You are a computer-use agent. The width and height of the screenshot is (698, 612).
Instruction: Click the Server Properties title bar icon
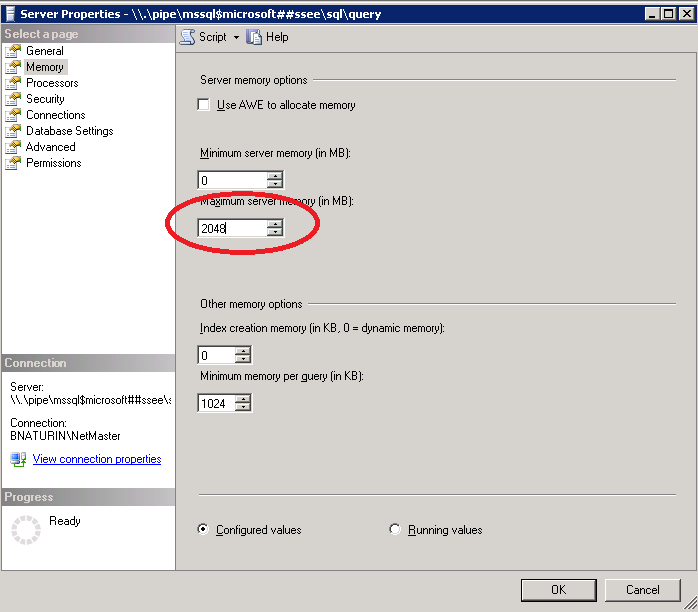coord(9,14)
